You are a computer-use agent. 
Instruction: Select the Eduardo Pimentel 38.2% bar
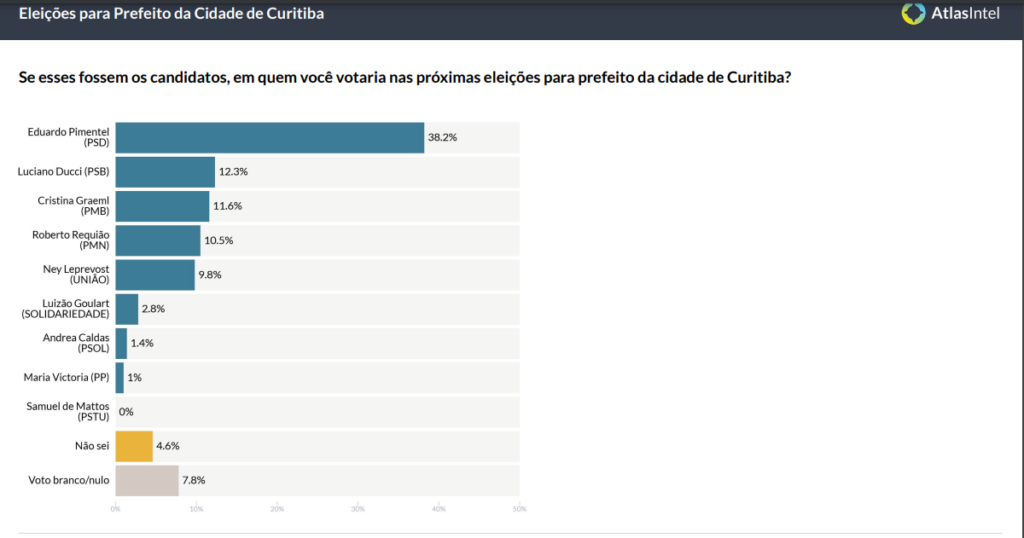coord(270,137)
